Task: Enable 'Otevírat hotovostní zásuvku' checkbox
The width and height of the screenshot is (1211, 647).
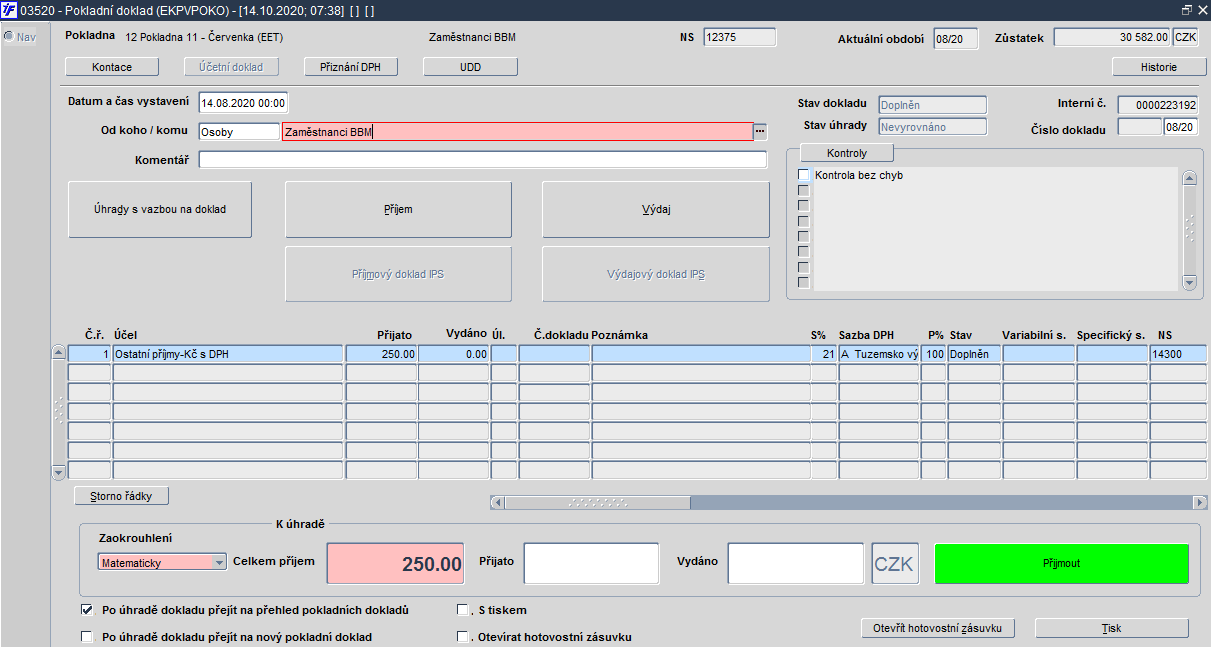Action: (462, 637)
